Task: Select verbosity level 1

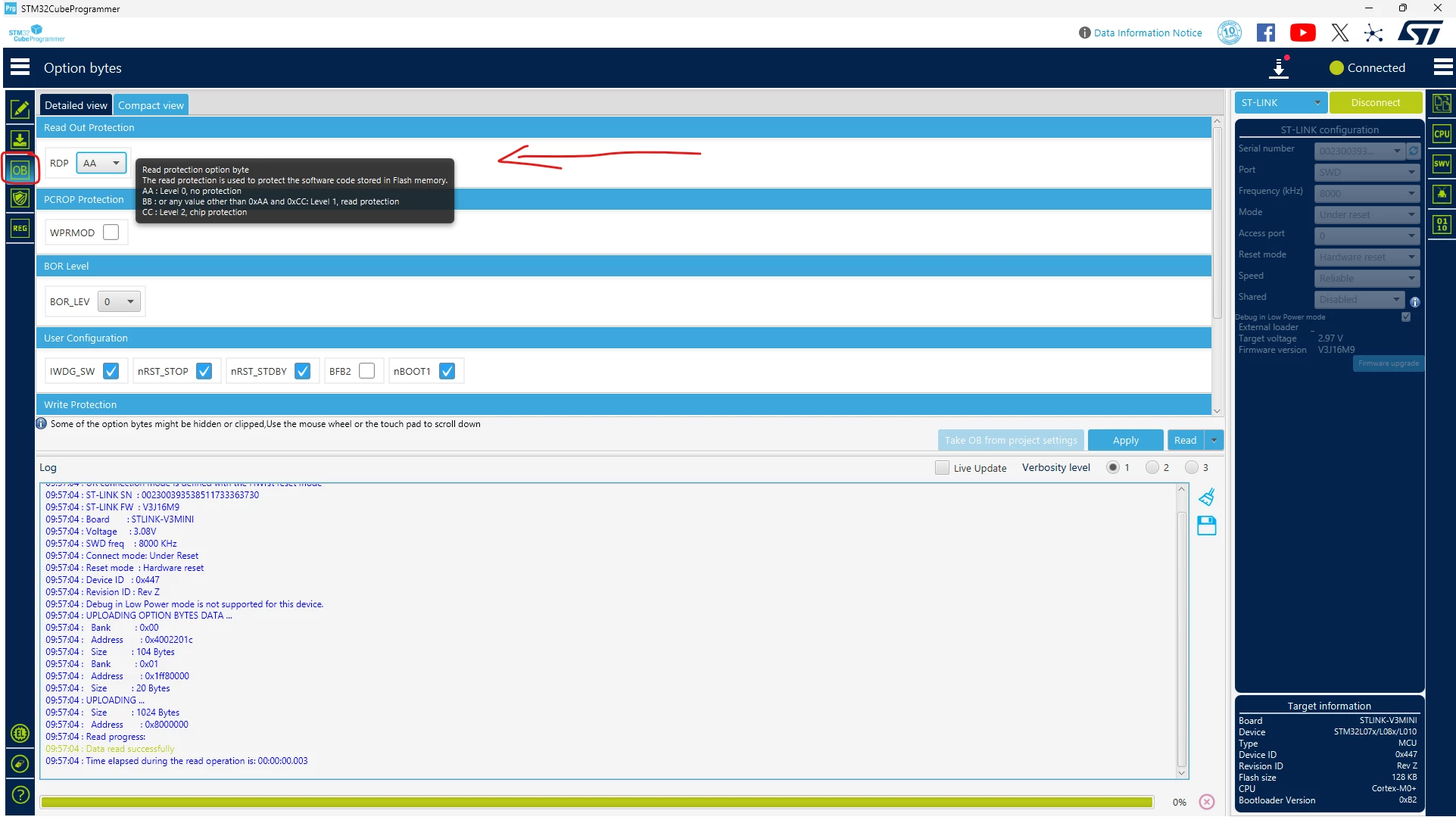Action: 1113,467
